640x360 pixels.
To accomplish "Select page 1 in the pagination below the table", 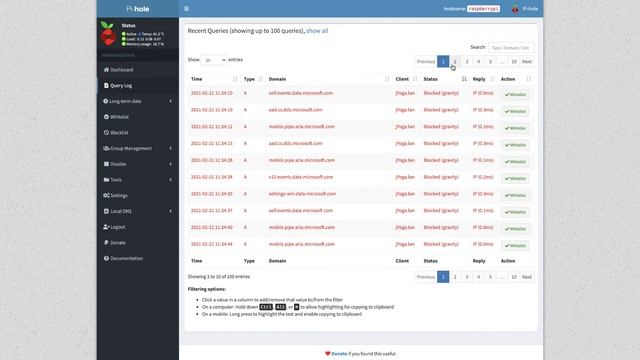I will point(443,277).
